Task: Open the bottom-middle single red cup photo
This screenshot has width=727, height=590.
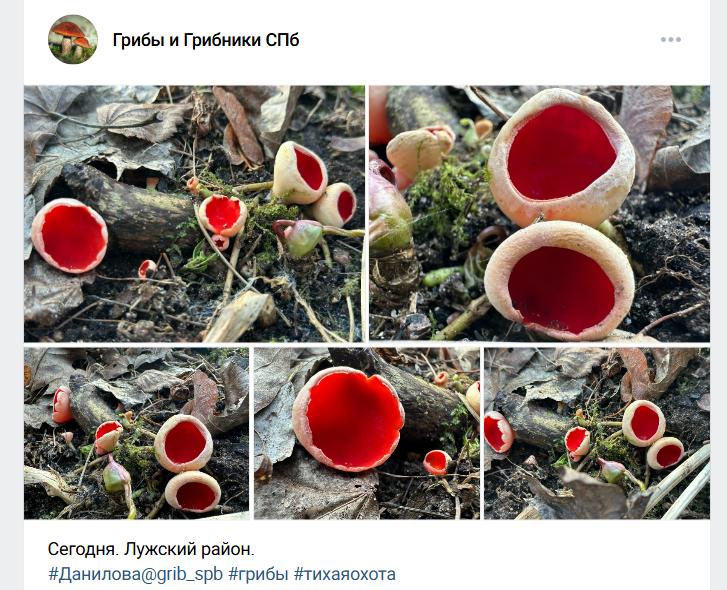Action: click(367, 433)
